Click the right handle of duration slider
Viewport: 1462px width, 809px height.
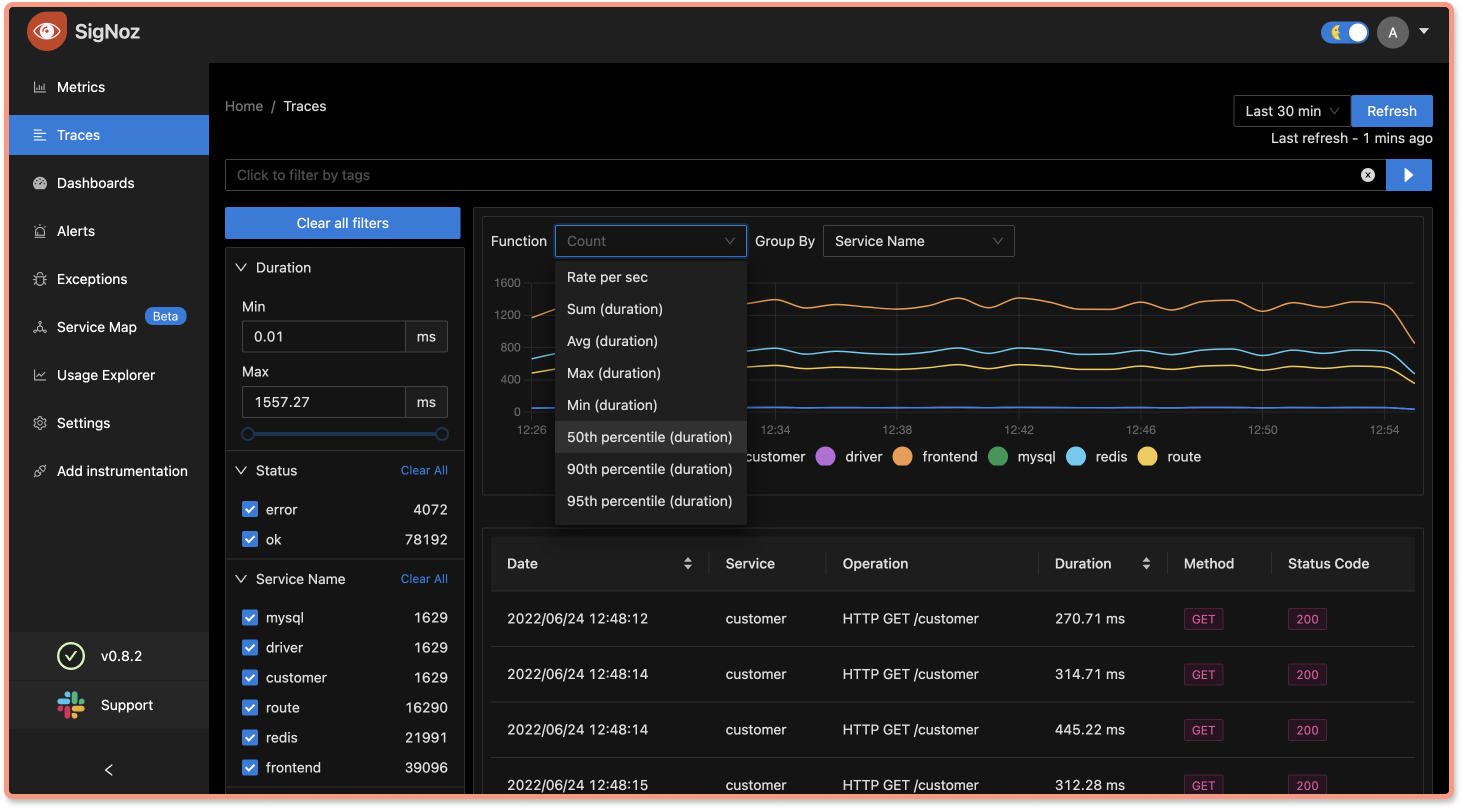[x=442, y=434]
